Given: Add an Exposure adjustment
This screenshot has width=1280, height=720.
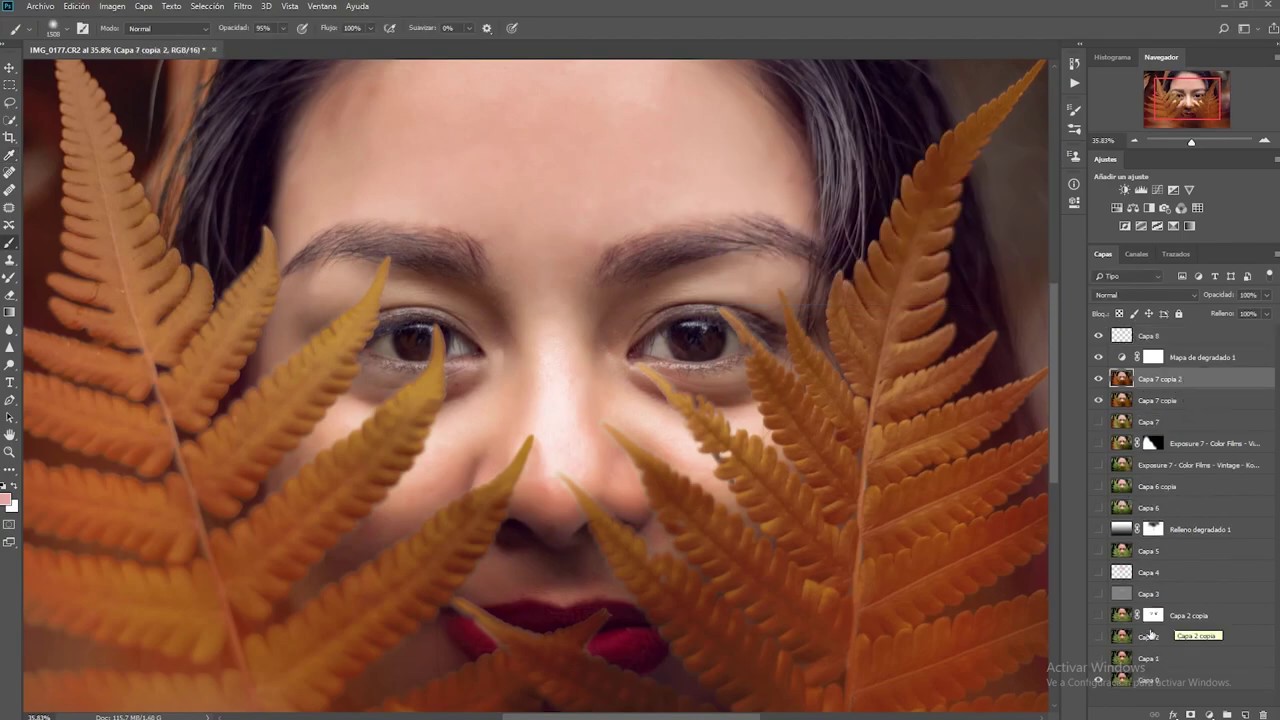Looking at the screenshot, I should click(1173, 190).
